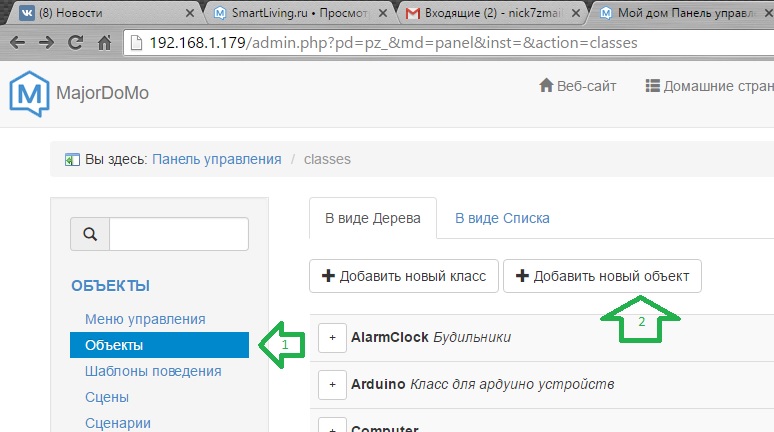Go to Панель управления breadcrumb link

click(x=217, y=159)
